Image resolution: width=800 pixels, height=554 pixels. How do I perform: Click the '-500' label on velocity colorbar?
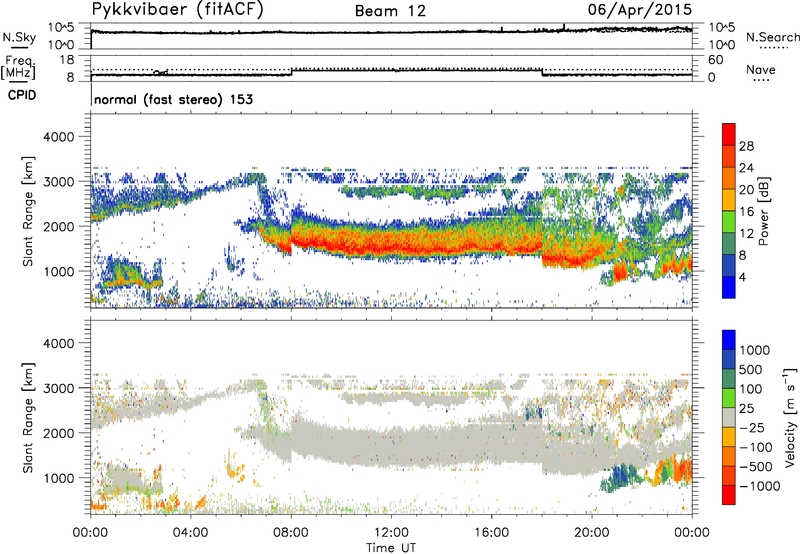click(756, 467)
